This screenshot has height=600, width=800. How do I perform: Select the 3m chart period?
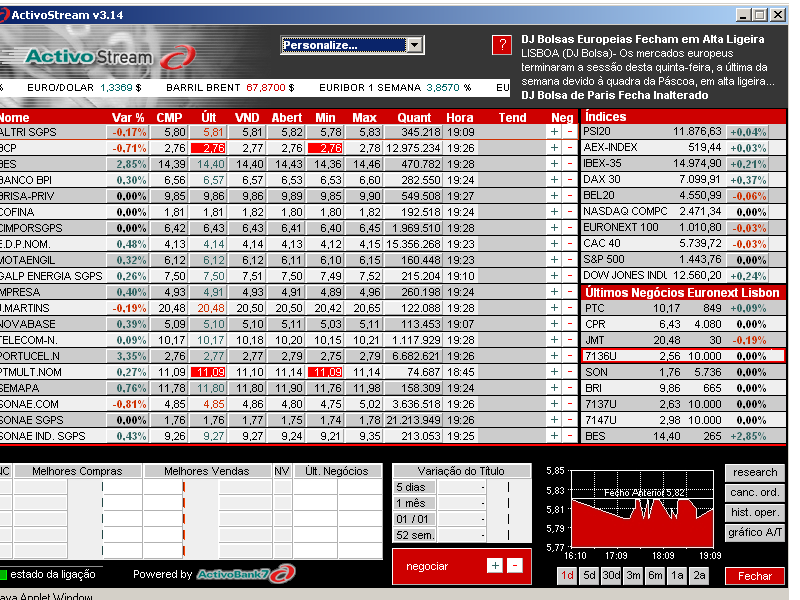click(x=633, y=576)
